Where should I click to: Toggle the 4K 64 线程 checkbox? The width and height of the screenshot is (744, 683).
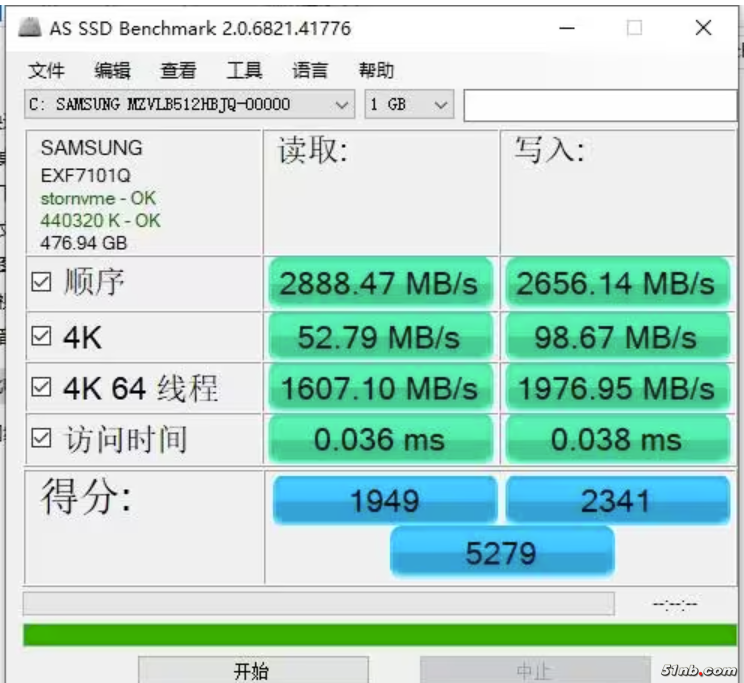pyautogui.click(x=41, y=388)
